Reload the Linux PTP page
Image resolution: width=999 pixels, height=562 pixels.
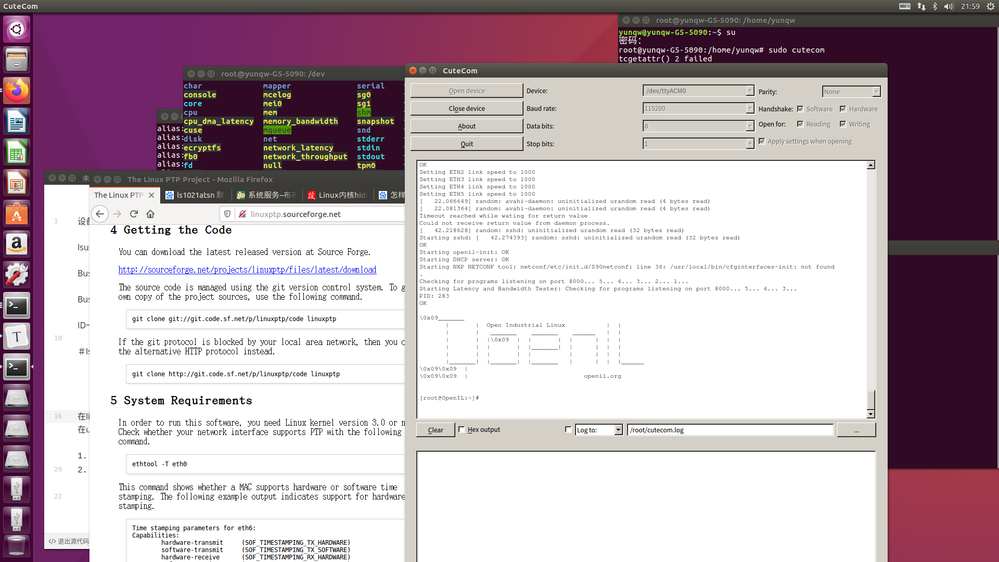pyautogui.click(x=134, y=214)
